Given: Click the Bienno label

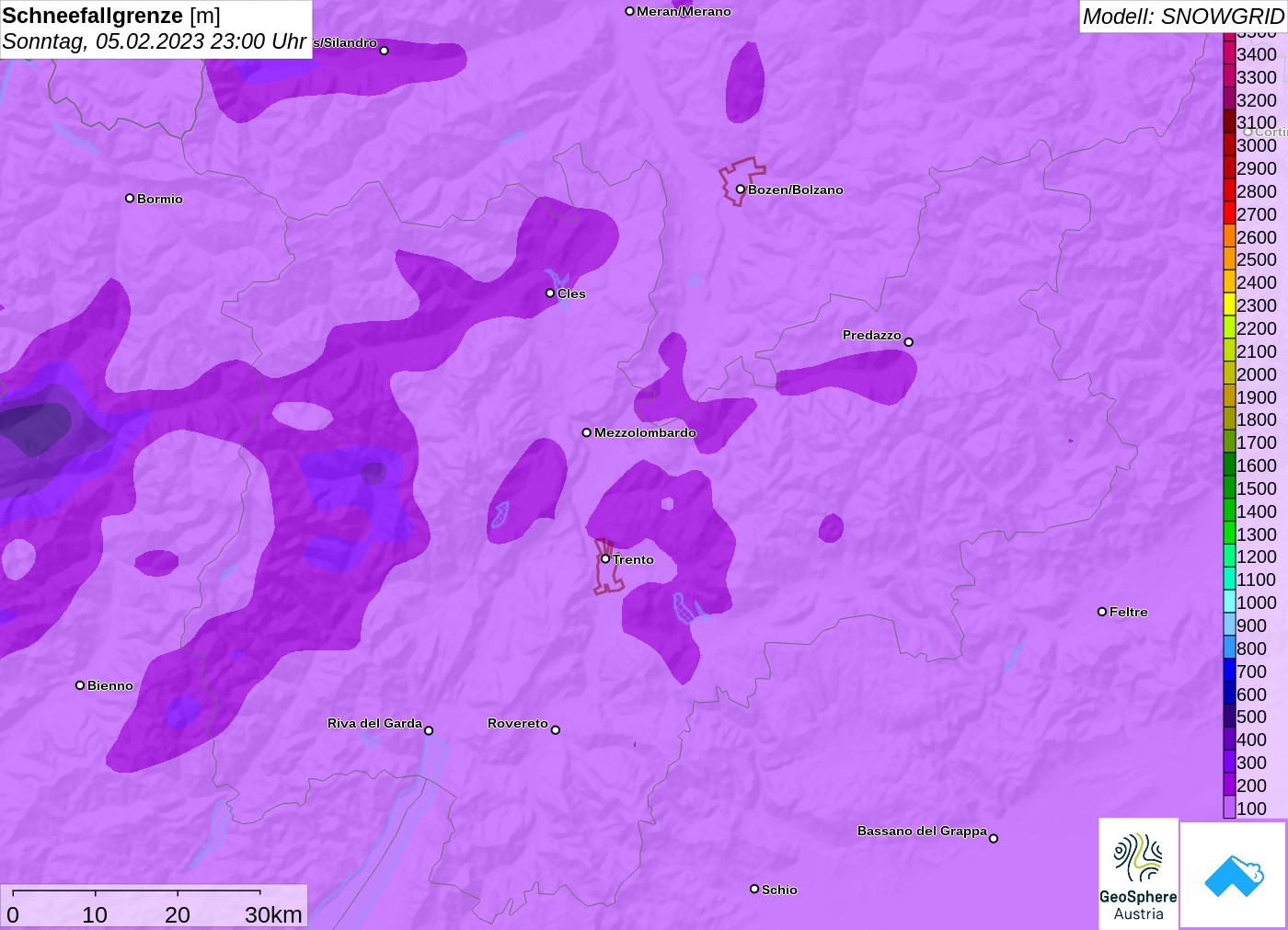Looking at the screenshot, I should click(x=110, y=685).
